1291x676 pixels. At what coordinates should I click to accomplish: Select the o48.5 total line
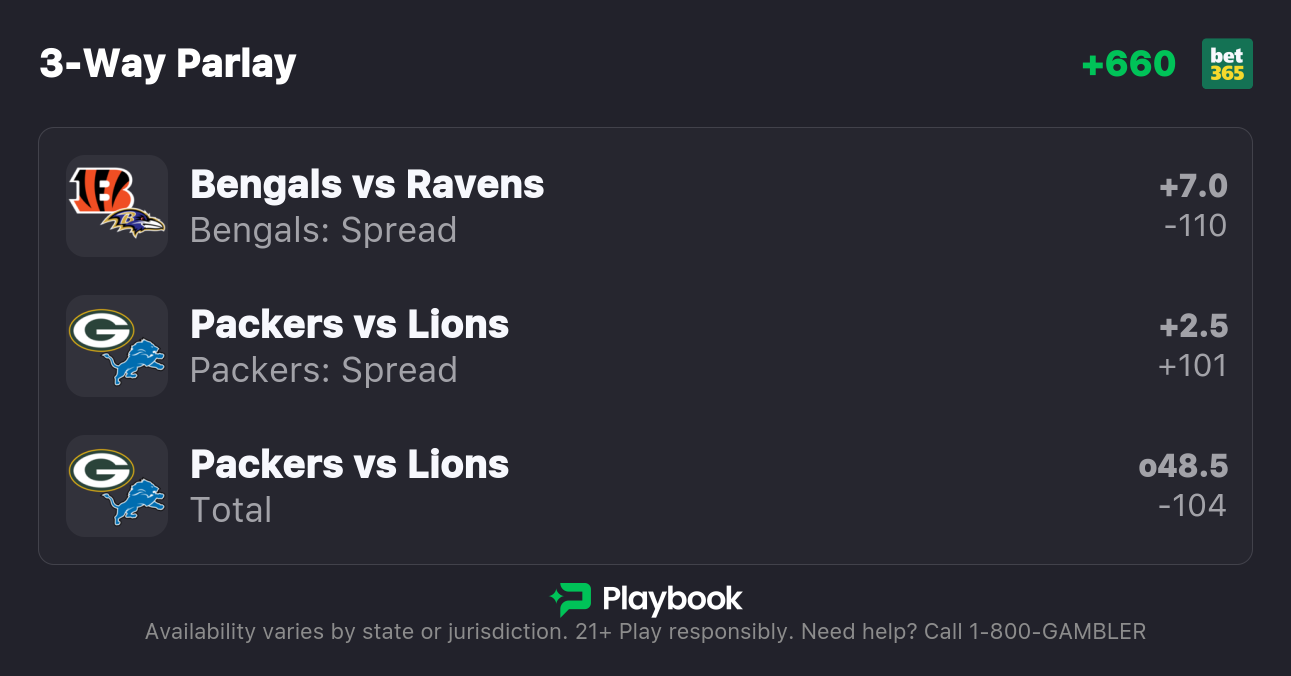[1183, 466]
